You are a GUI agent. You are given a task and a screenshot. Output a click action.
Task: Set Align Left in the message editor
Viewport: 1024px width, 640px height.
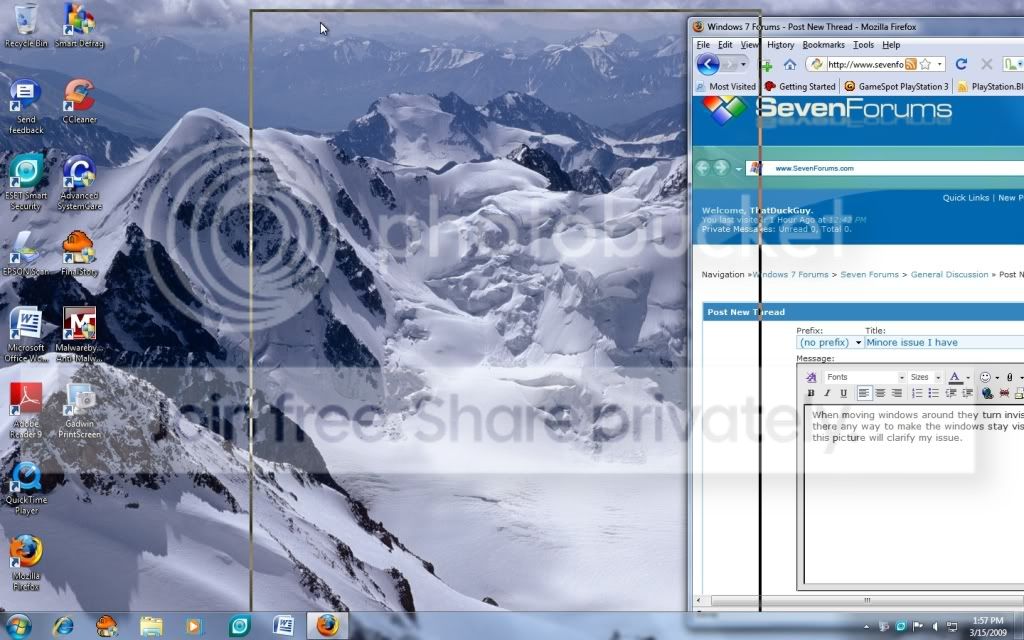click(x=864, y=393)
